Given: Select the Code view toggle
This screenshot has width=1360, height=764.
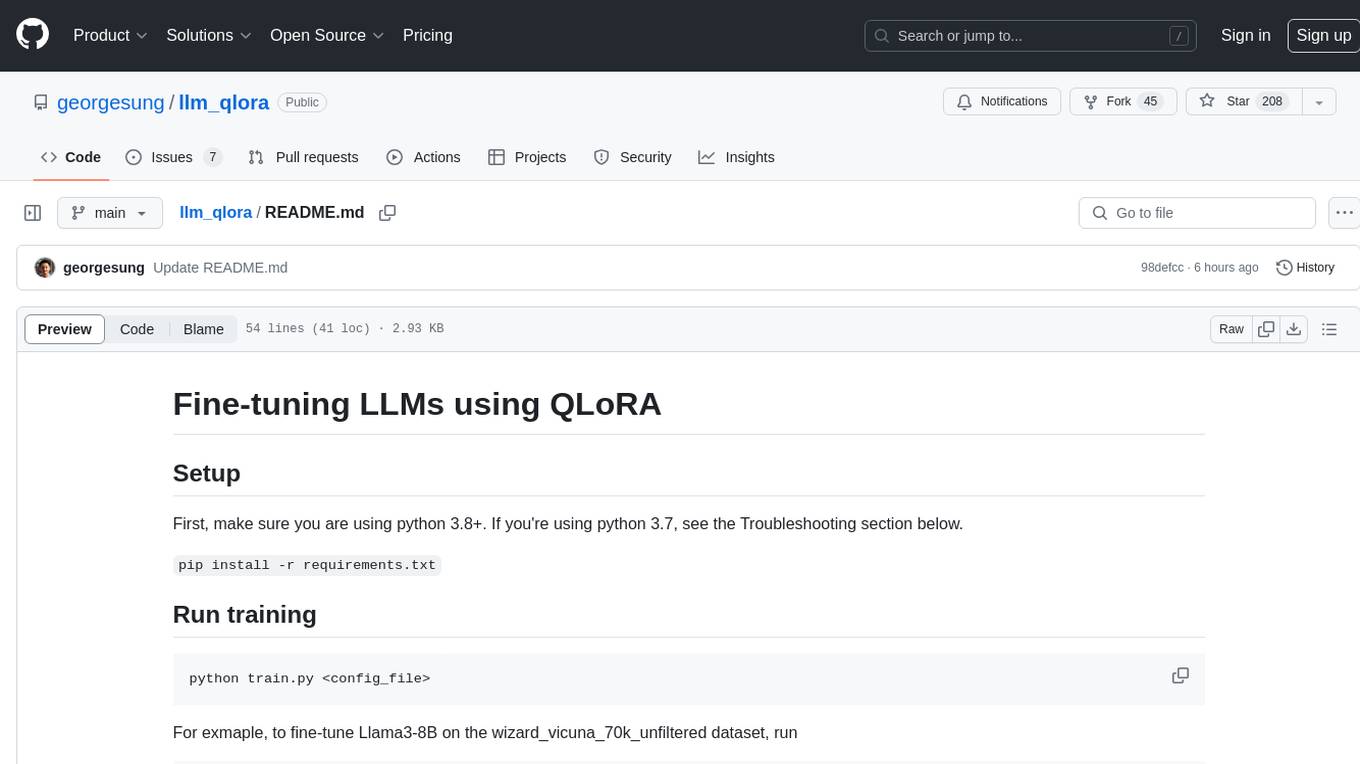Looking at the screenshot, I should tap(137, 329).
